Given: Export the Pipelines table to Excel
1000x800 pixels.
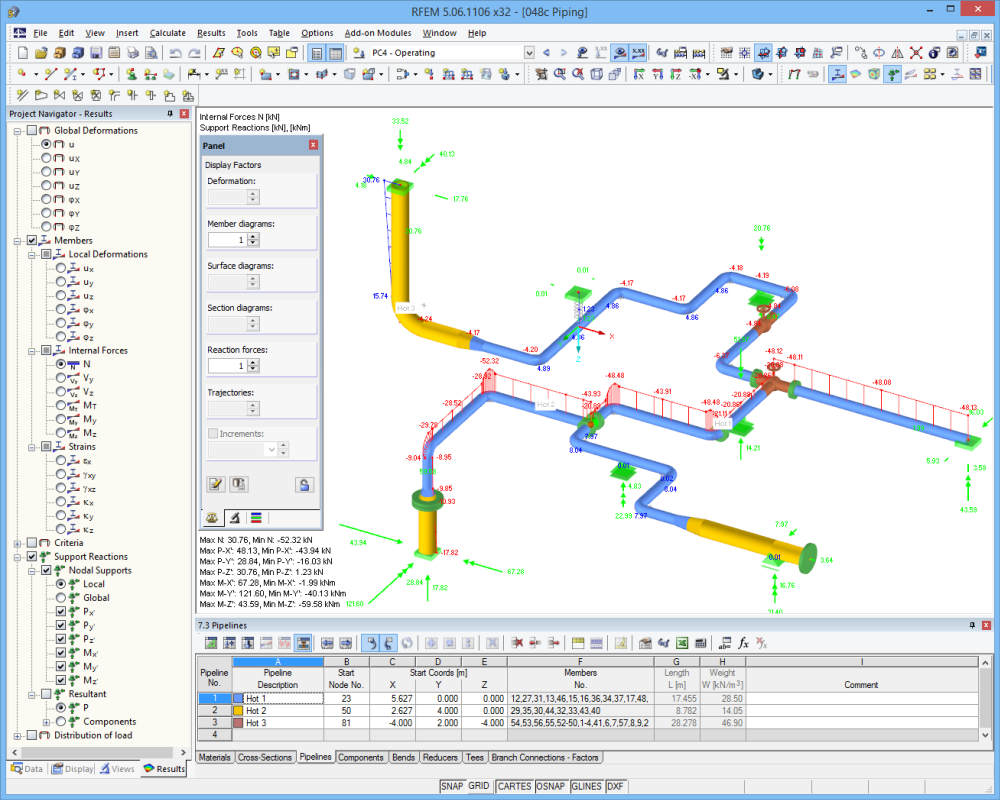Looking at the screenshot, I should (682, 643).
